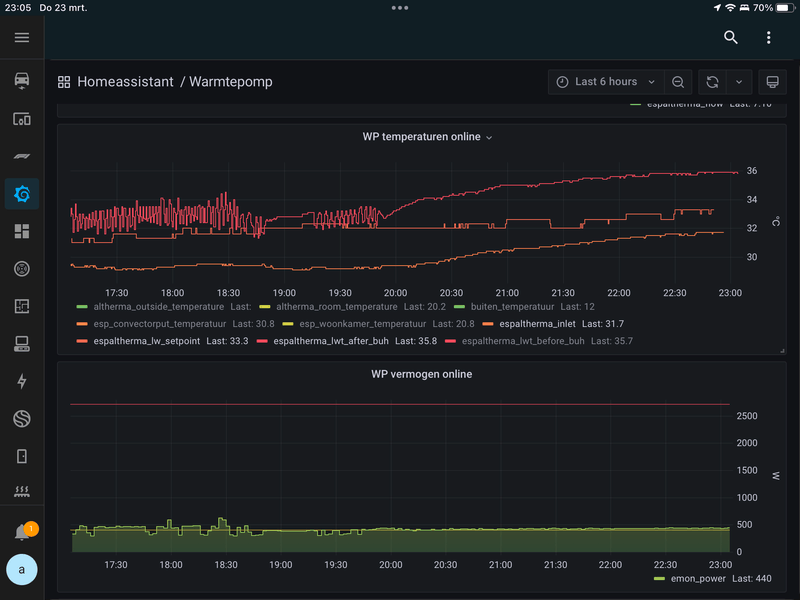Open the user profile avatar
The width and height of the screenshot is (800, 600).
pyautogui.click(x=22, y=569)
